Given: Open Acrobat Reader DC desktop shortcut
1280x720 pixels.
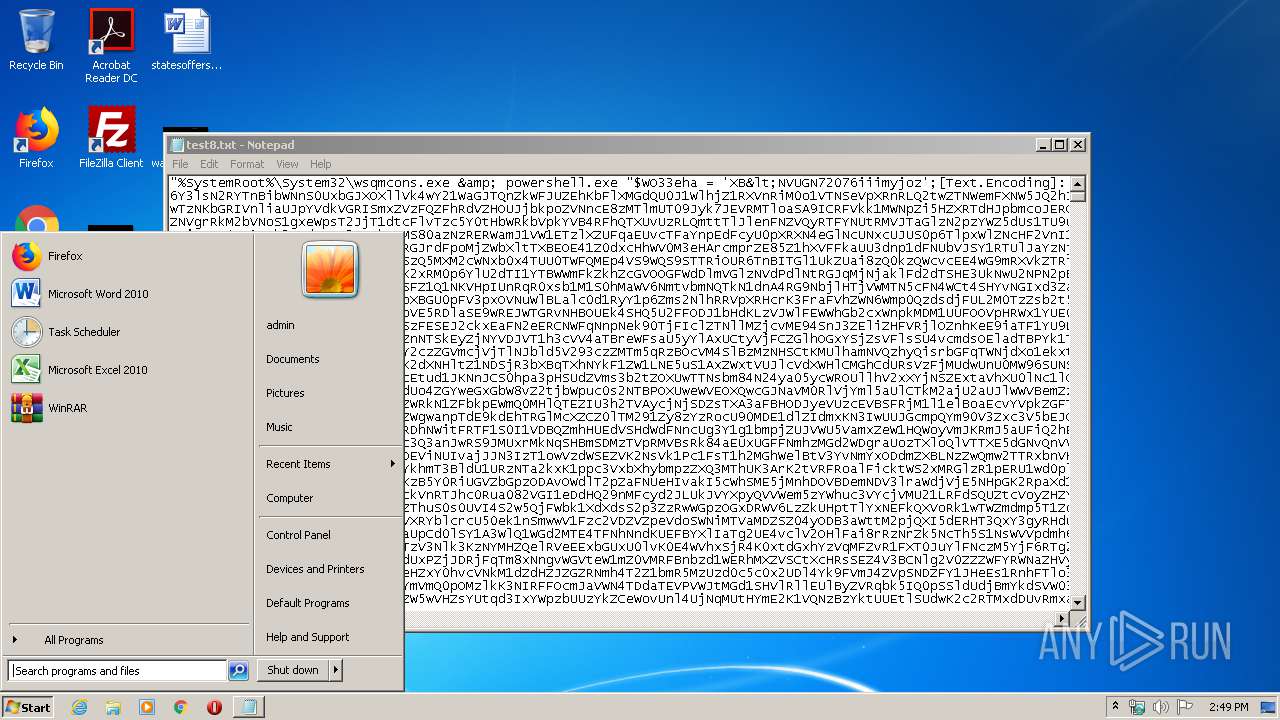Looking at the screenshot, I should [111, 46].
